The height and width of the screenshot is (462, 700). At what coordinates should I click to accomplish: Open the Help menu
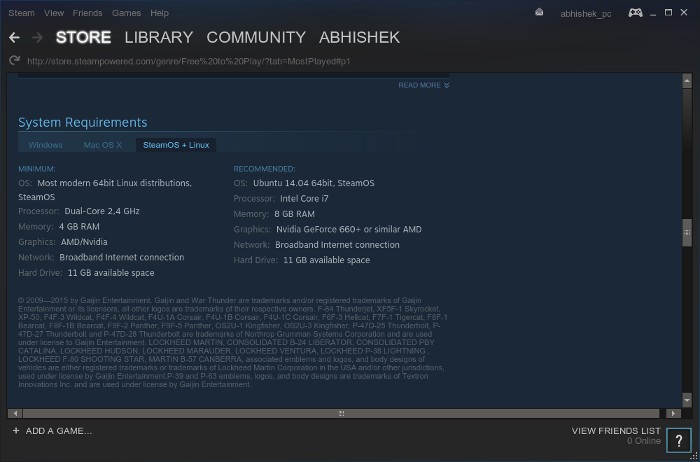point(159,13)
